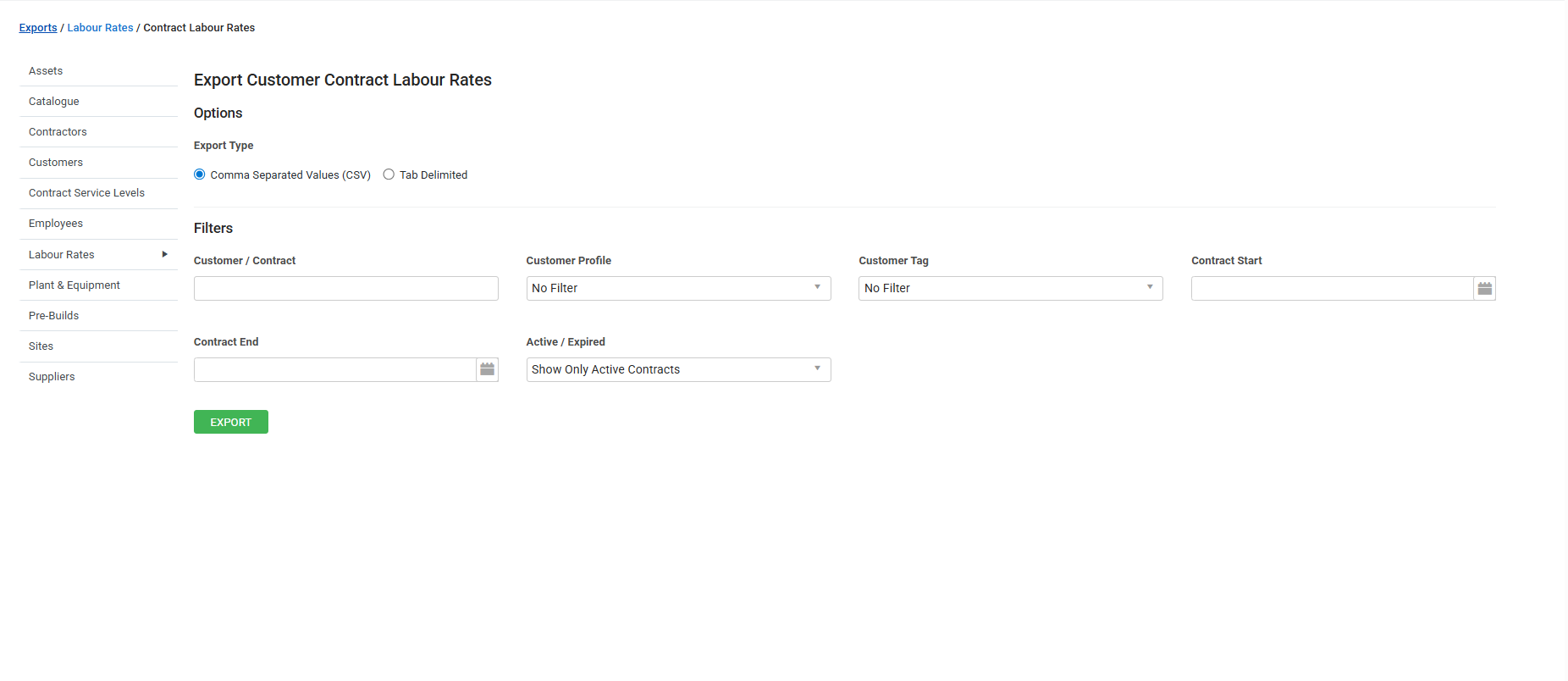Image resolution: width=1568 pixels, height=681 pixels.
Task: Select the Tab Delimited export type
Action: coord(389,174)
